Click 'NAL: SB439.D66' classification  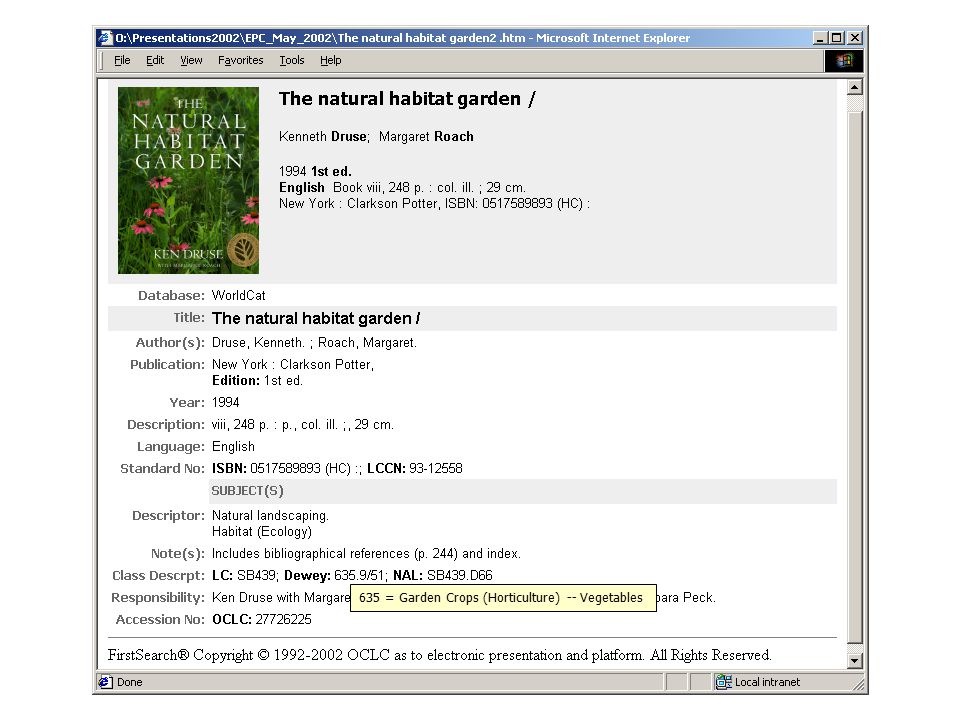[443, 576]
